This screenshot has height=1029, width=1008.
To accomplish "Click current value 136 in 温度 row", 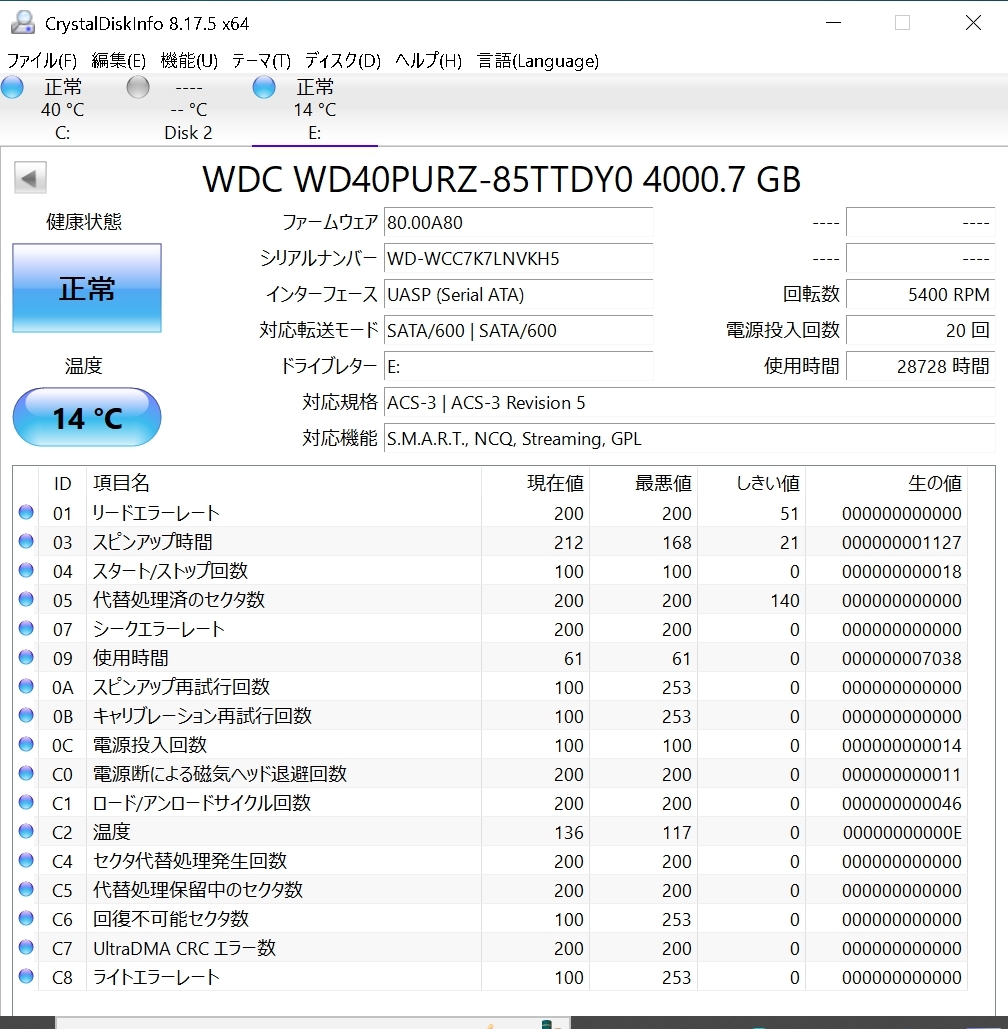I will point(569,832).
